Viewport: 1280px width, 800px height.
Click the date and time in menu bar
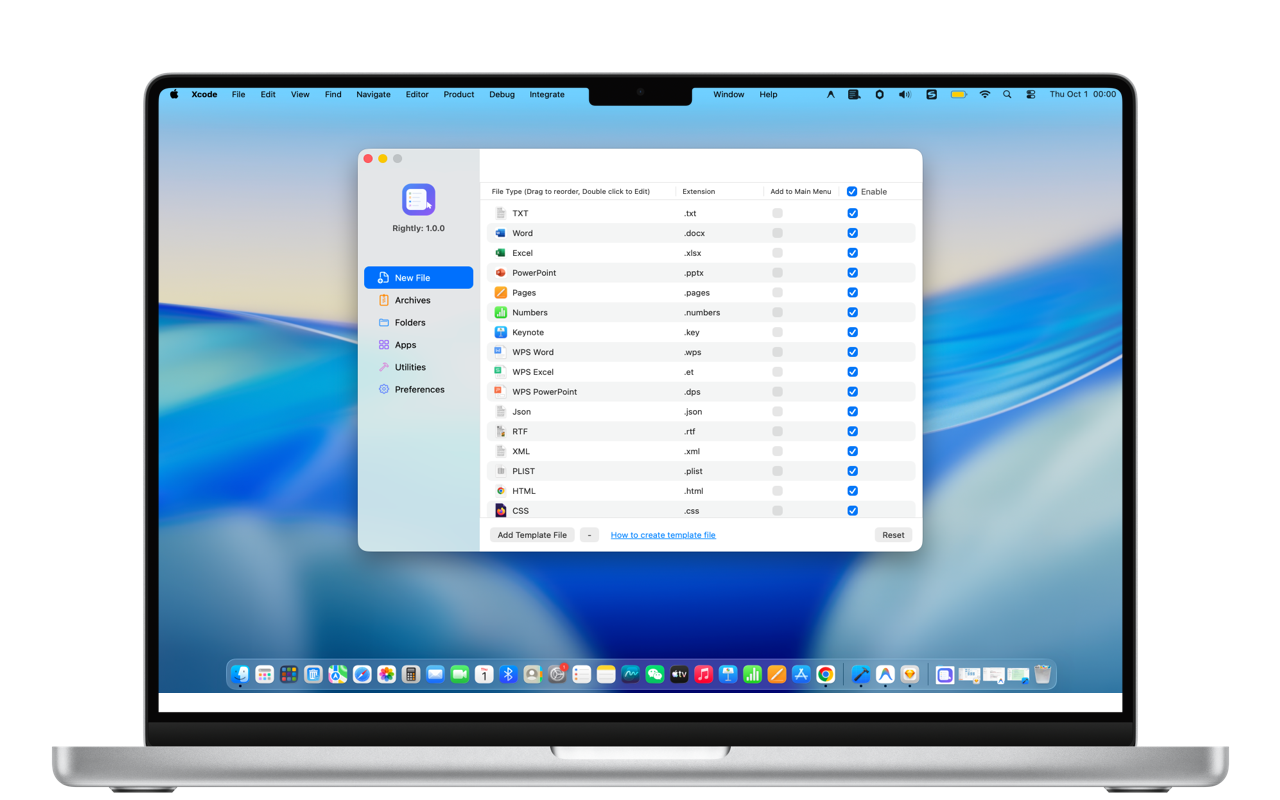[x=1083, y=95]
